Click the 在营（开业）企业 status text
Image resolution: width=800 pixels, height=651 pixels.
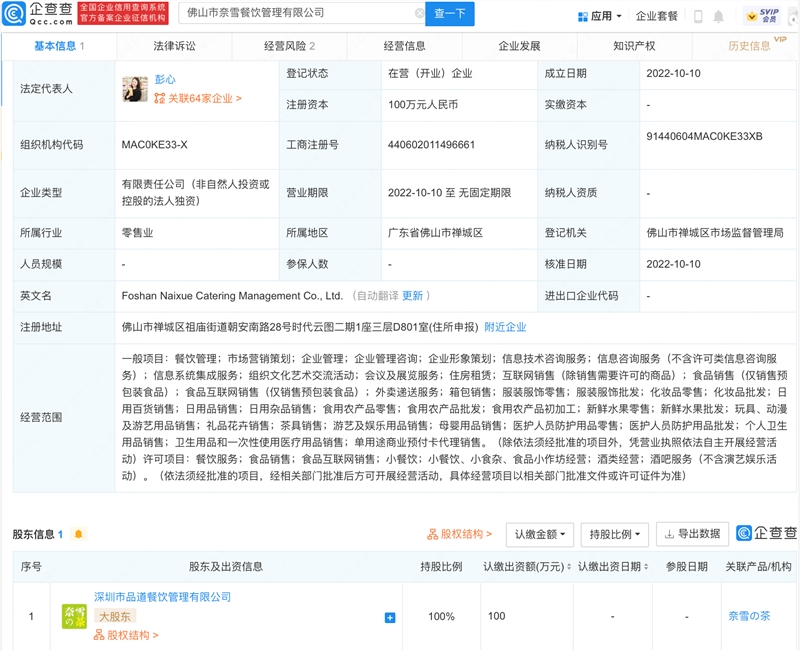(430, 73)
